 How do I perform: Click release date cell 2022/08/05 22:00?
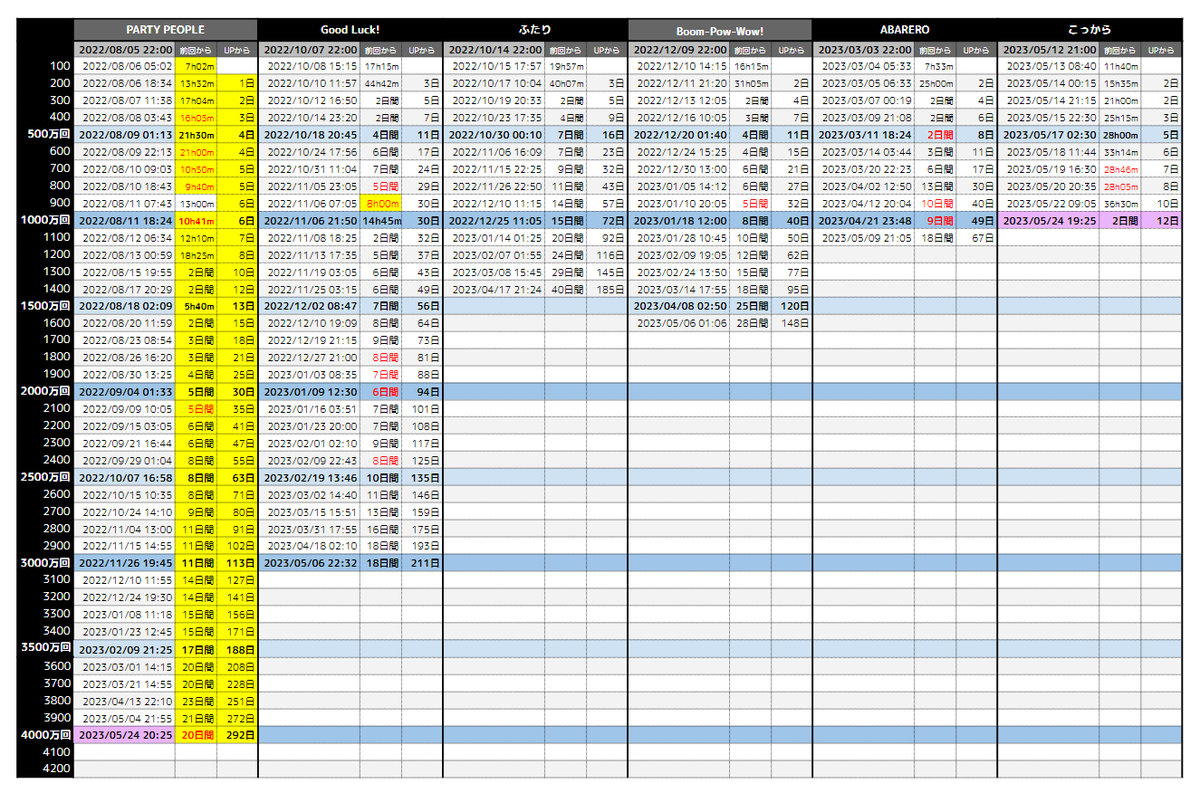coord(125,49)
